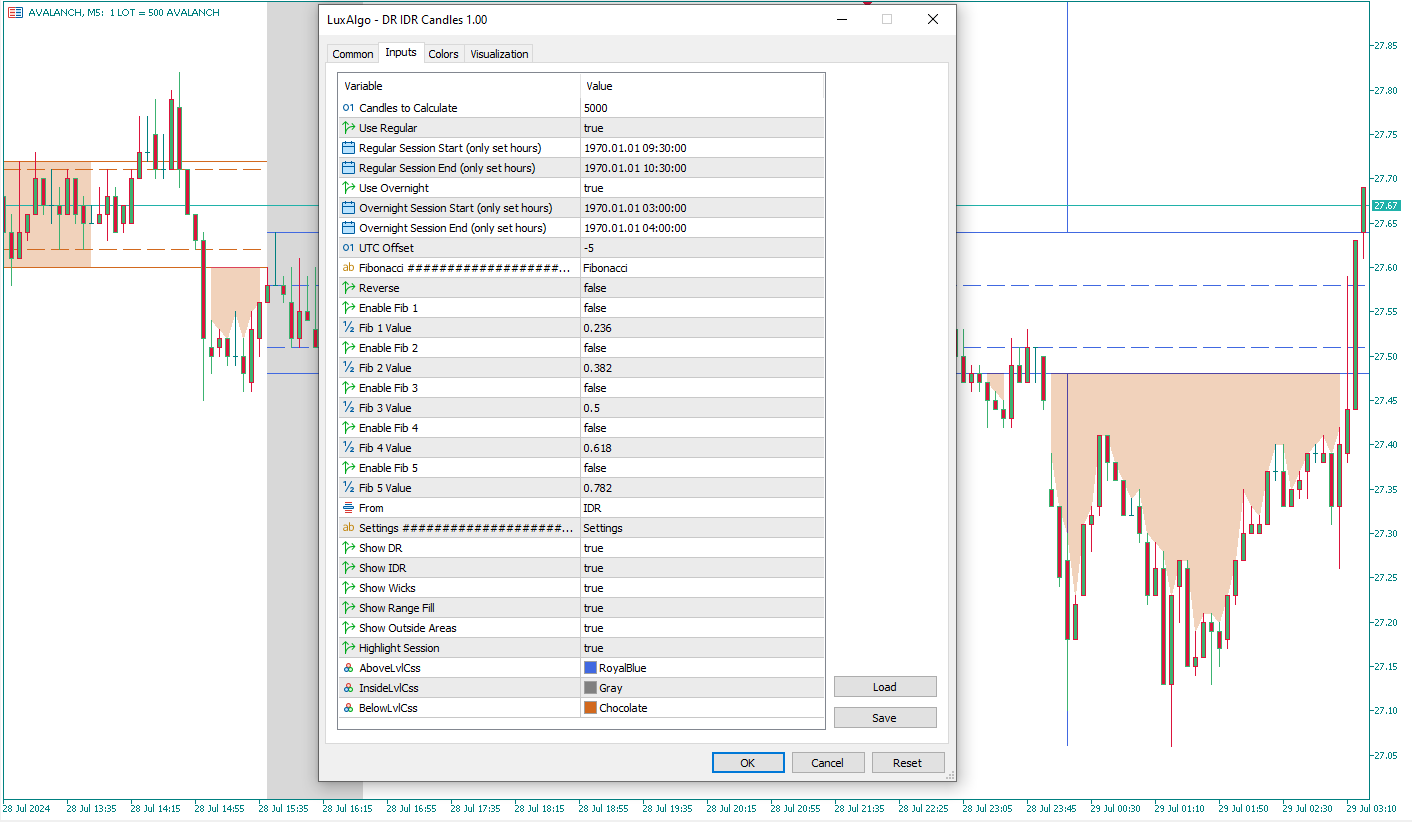Click the calendar icon beside Overnight Session End
The image size is (1412, 822).
(x=348, y=228)
